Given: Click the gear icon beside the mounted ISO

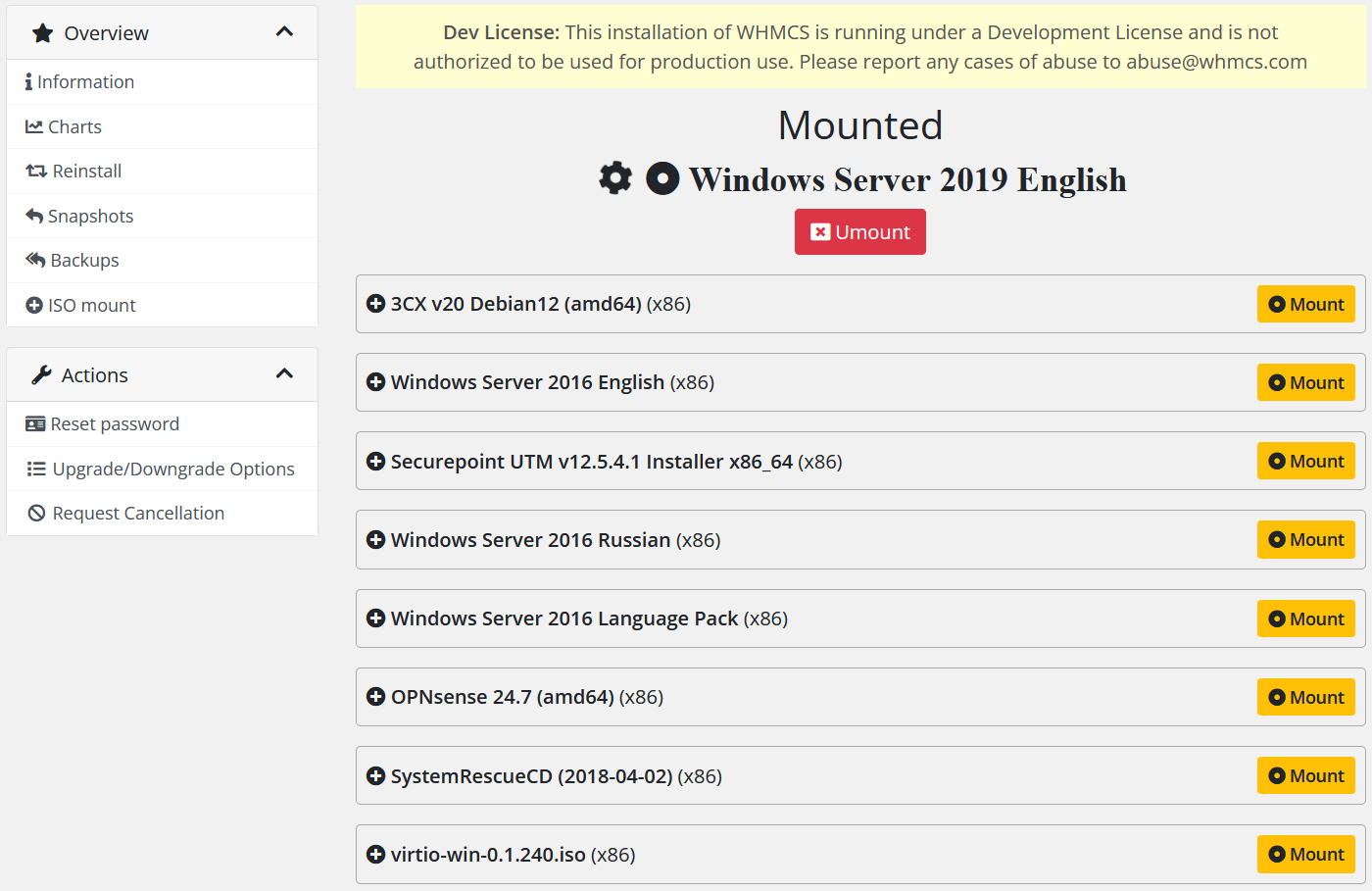Looking at the screenshot, I should 615,178.
